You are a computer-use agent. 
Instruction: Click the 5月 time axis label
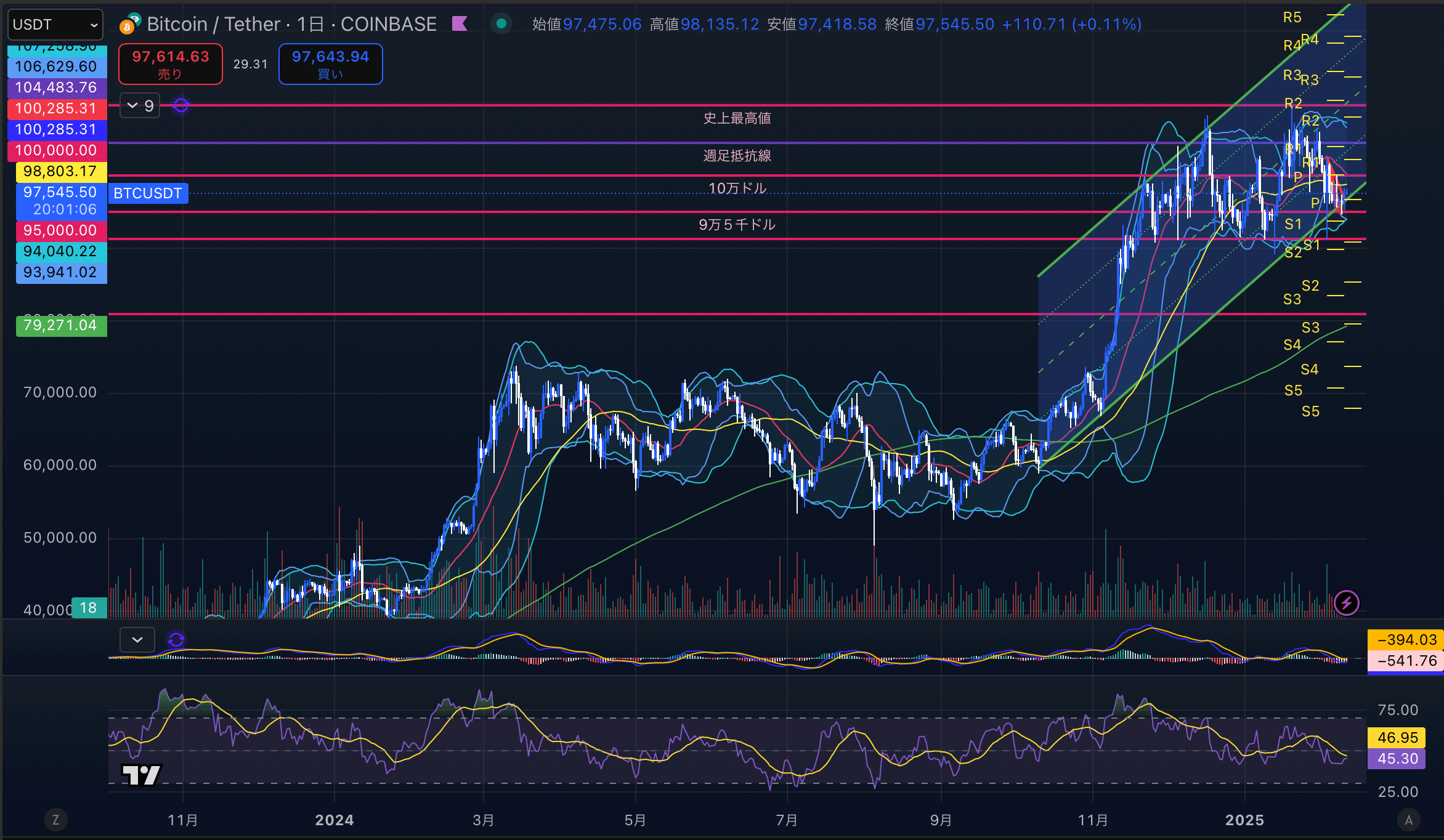635,820
